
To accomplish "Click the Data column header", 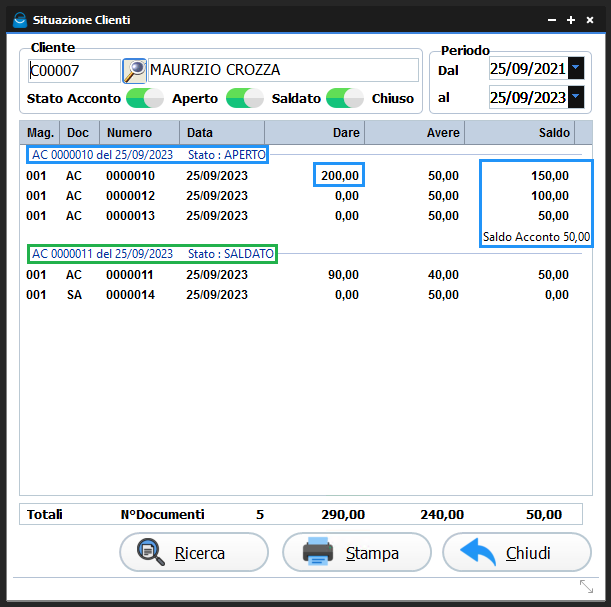I will [222, 132].
